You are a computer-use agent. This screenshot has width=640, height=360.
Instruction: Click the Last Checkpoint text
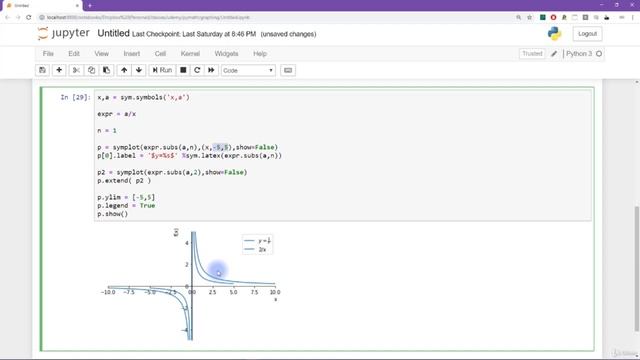(x=194, y=34)
